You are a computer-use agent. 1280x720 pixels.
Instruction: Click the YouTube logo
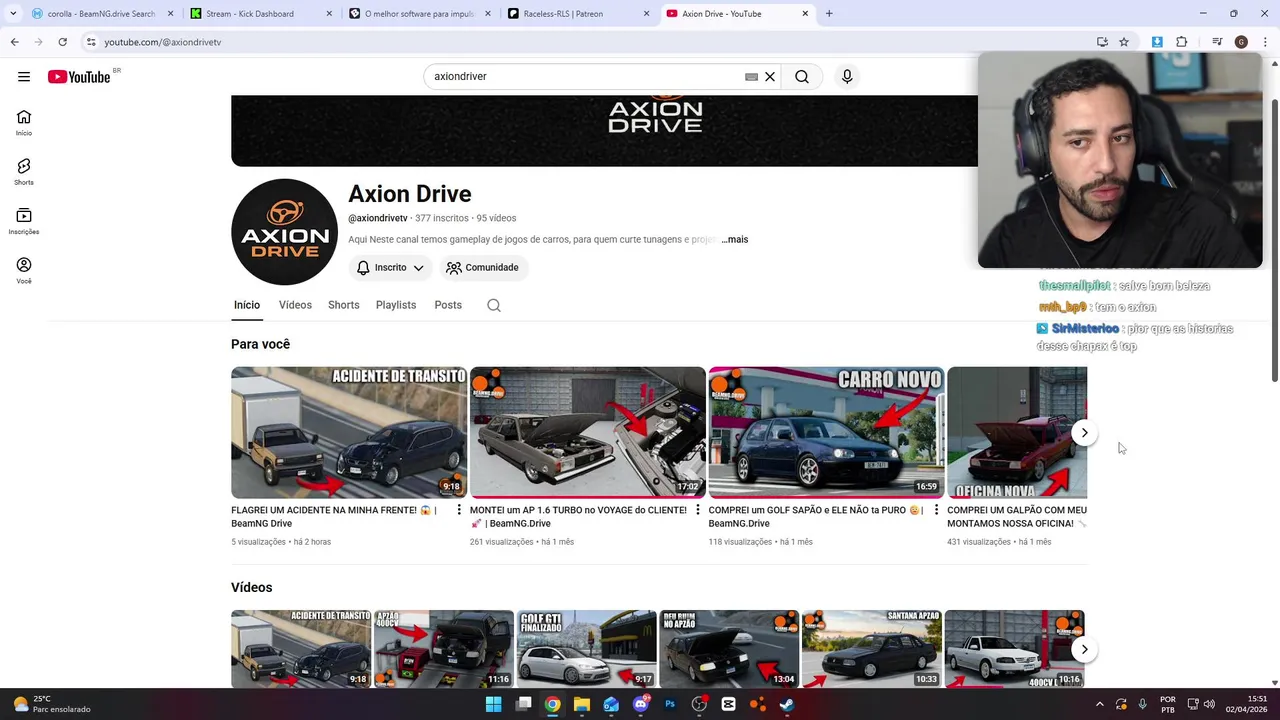[79, 77]
